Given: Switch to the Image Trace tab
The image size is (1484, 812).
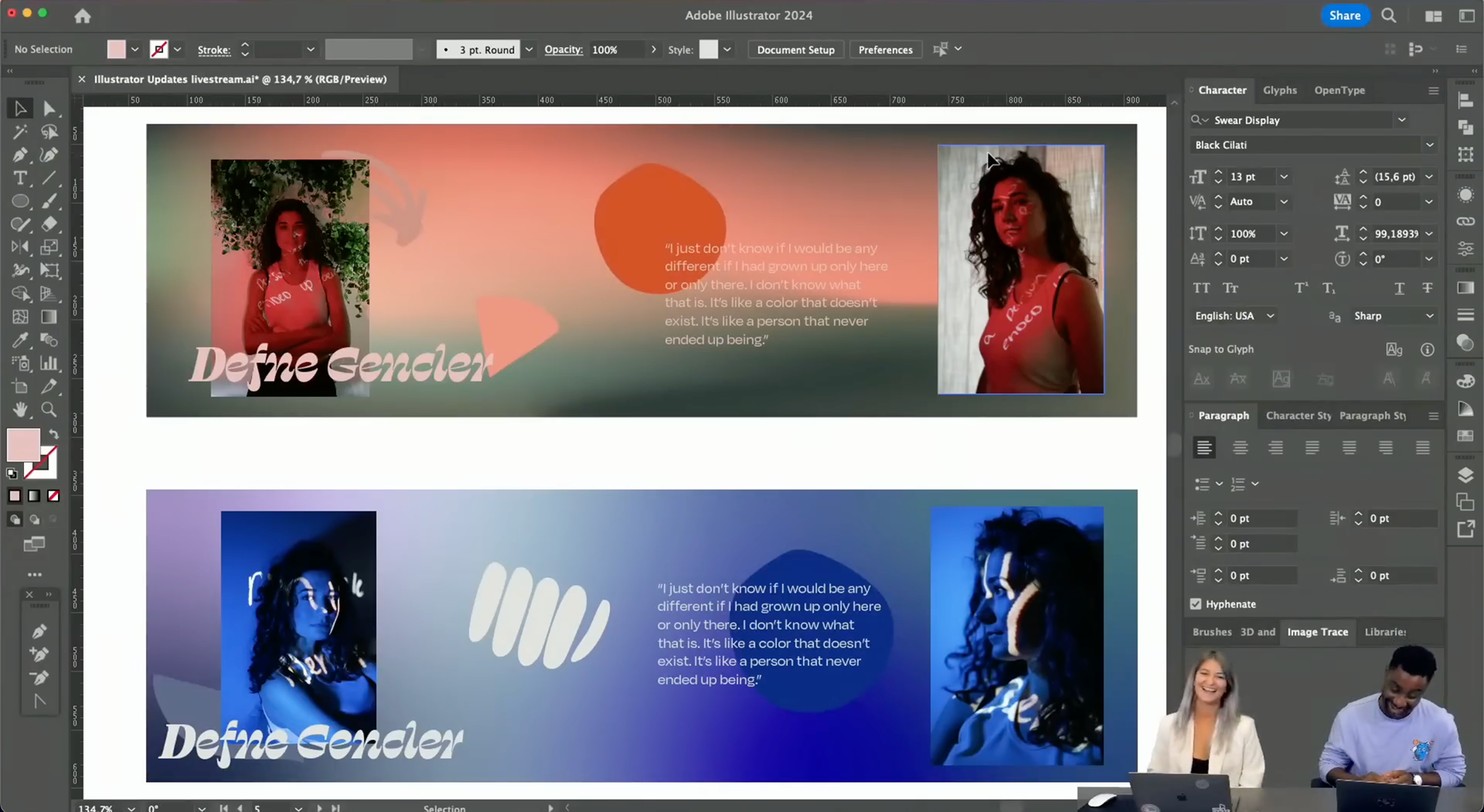Looking at the screenshot, I should coord(1317,632).
